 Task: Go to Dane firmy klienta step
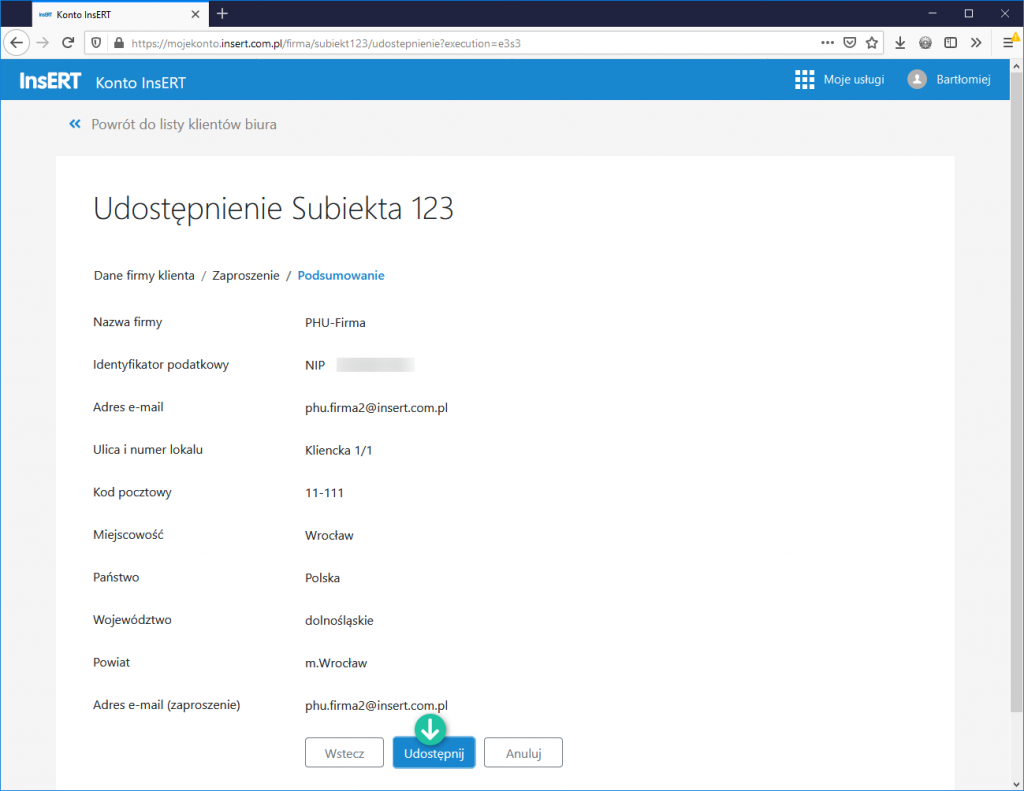[144, 276]
